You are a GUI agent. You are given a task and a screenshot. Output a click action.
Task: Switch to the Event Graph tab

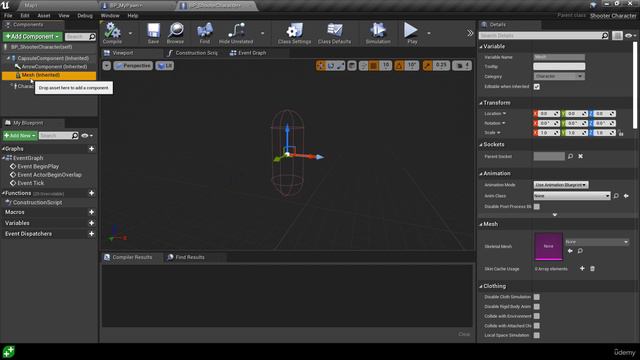(248, 53)
